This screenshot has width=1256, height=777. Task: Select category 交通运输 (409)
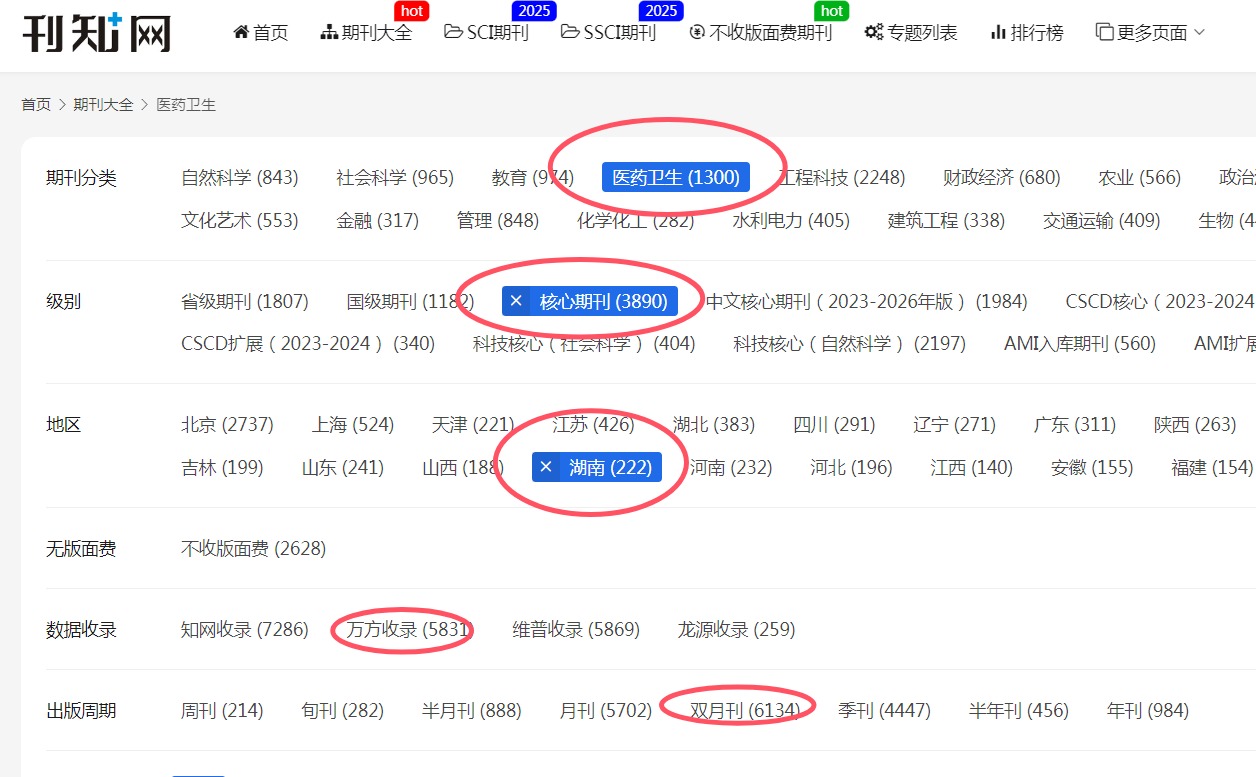[x=1102, y=220]
